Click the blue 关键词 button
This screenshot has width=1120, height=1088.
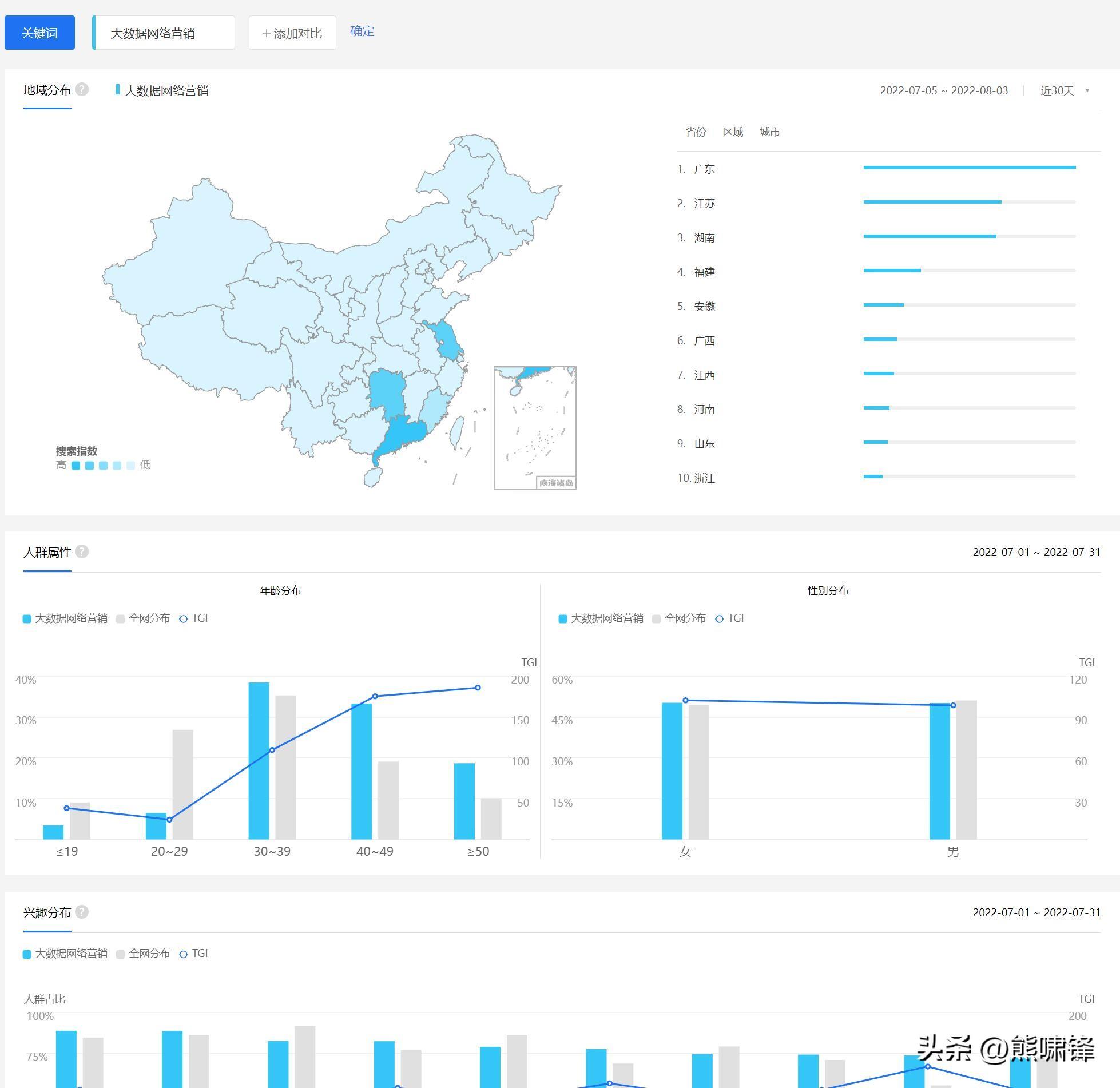39,33
